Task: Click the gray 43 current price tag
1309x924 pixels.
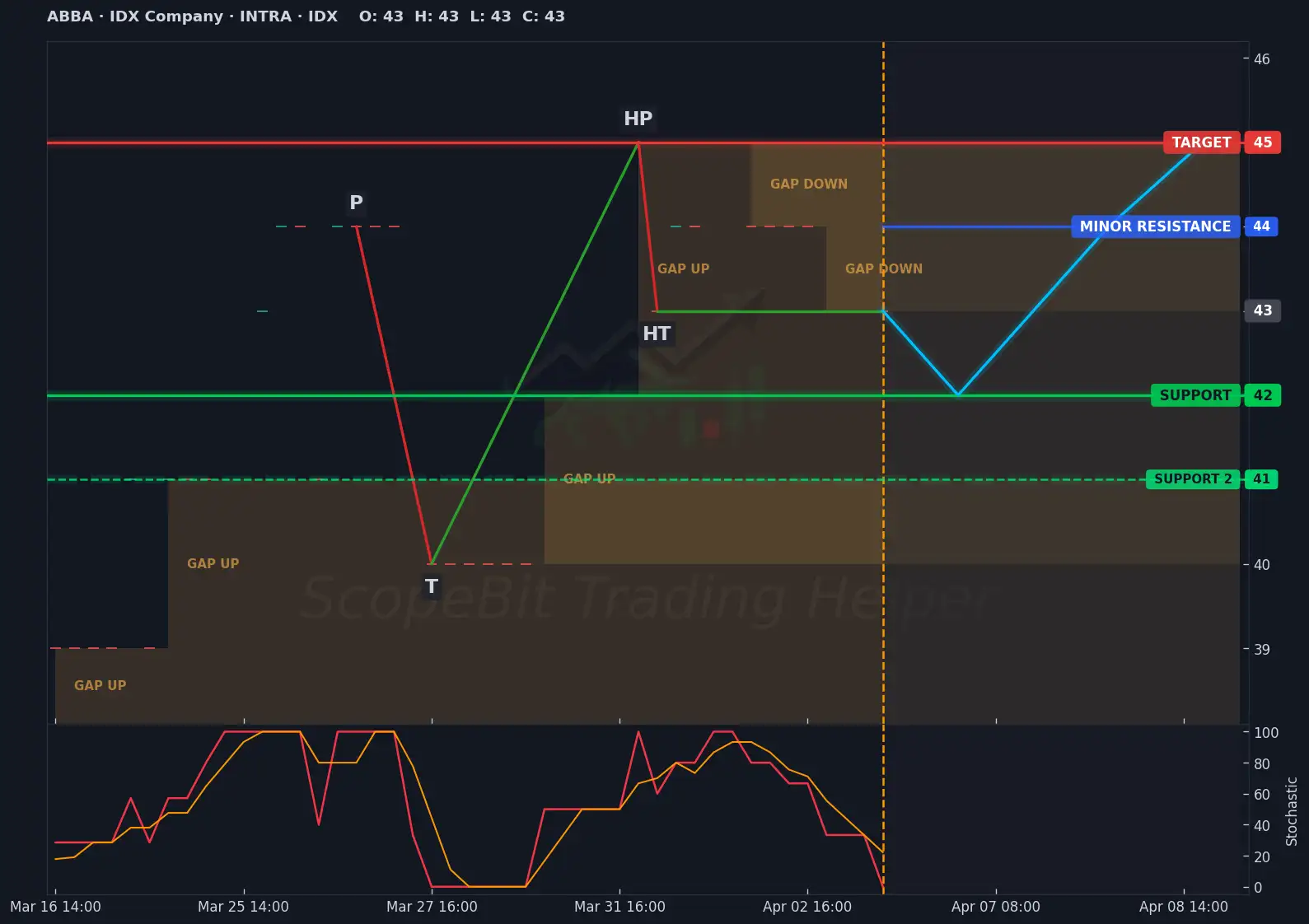Action: [1262, 310]
